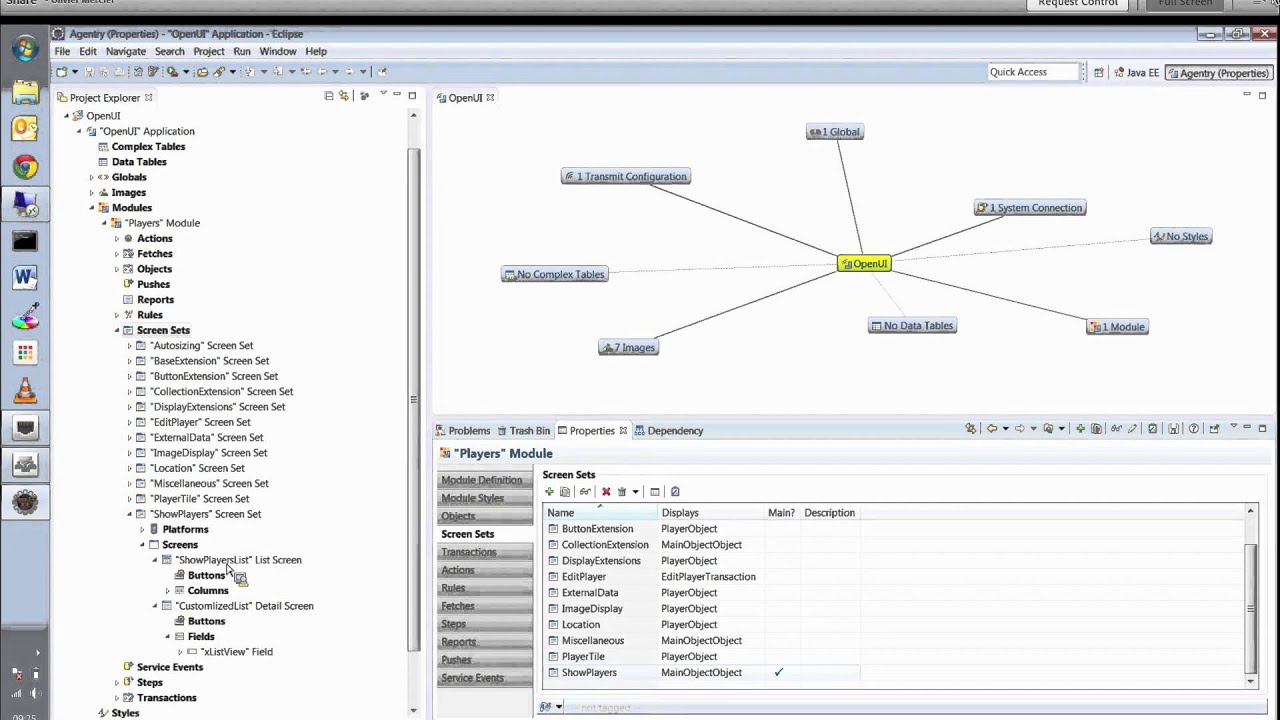Click the Quick Access search field
This screenshot has height=720, width=1280.
click(x=1033, y=72)
